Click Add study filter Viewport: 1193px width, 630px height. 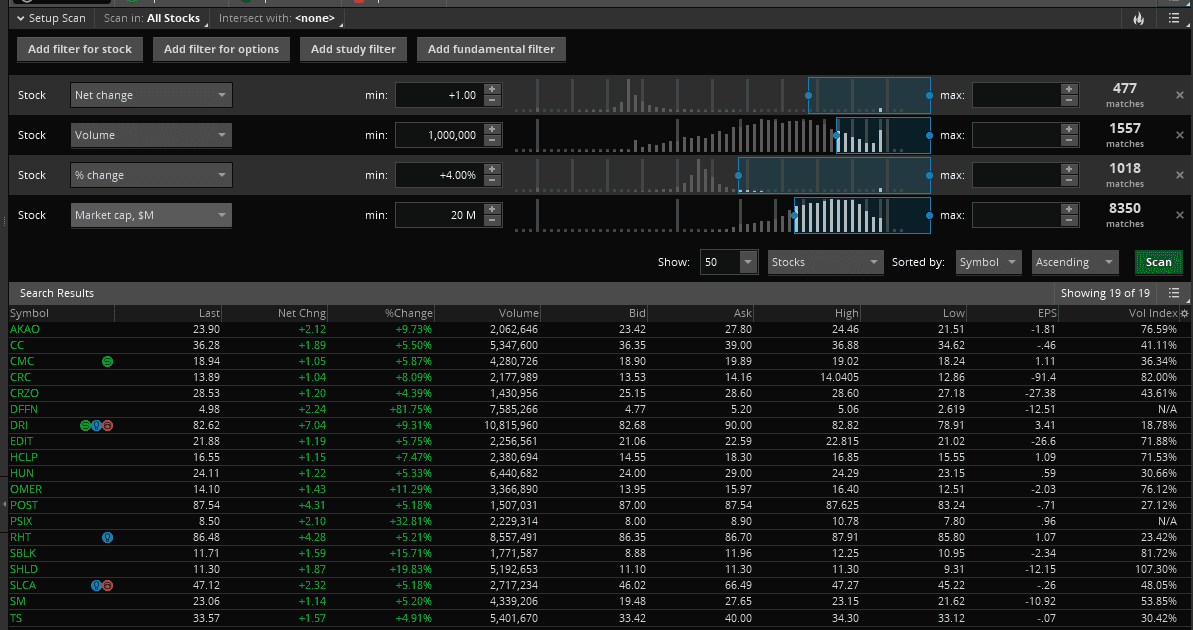click(353, 49)
